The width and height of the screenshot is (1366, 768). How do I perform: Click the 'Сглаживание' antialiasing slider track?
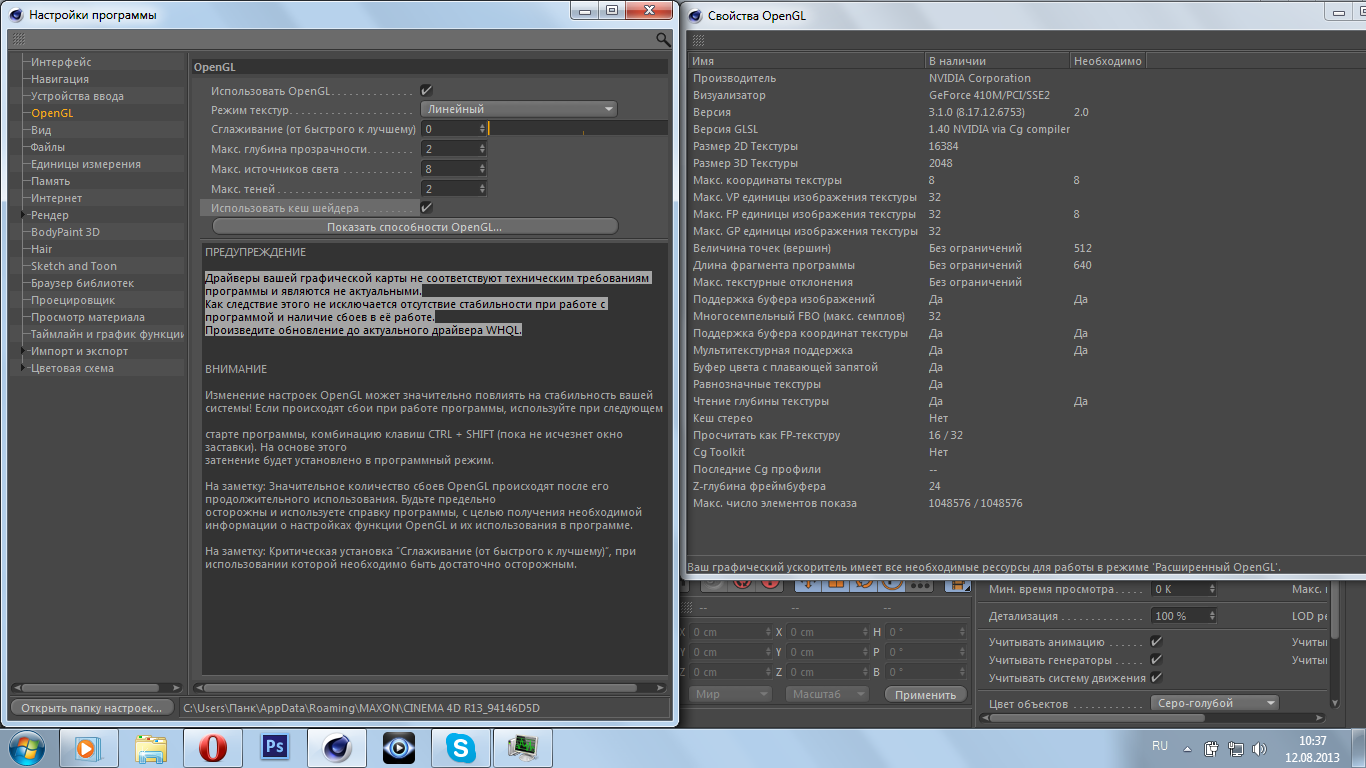click(578, 128)
